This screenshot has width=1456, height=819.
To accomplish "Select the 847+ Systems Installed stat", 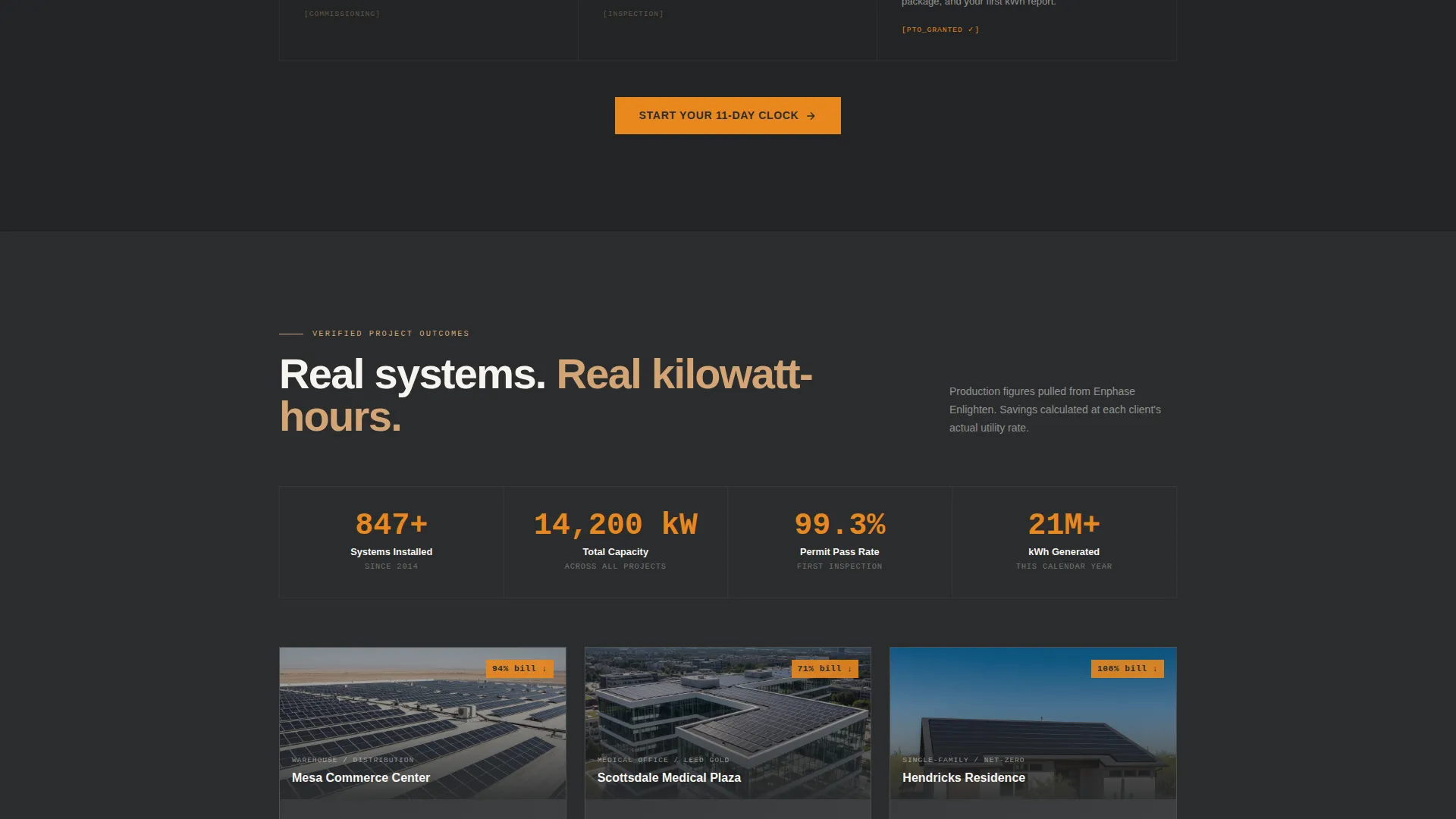I will click(x=391, y=542).
